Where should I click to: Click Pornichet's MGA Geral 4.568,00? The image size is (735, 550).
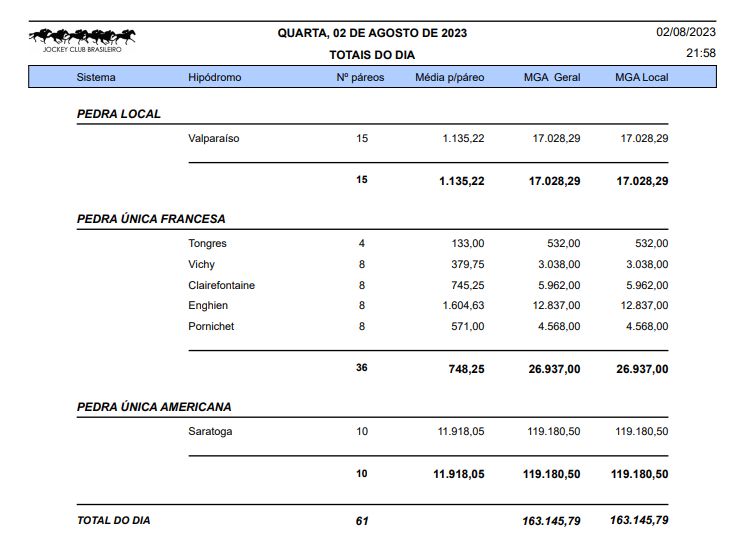click(x=559, y=326)
